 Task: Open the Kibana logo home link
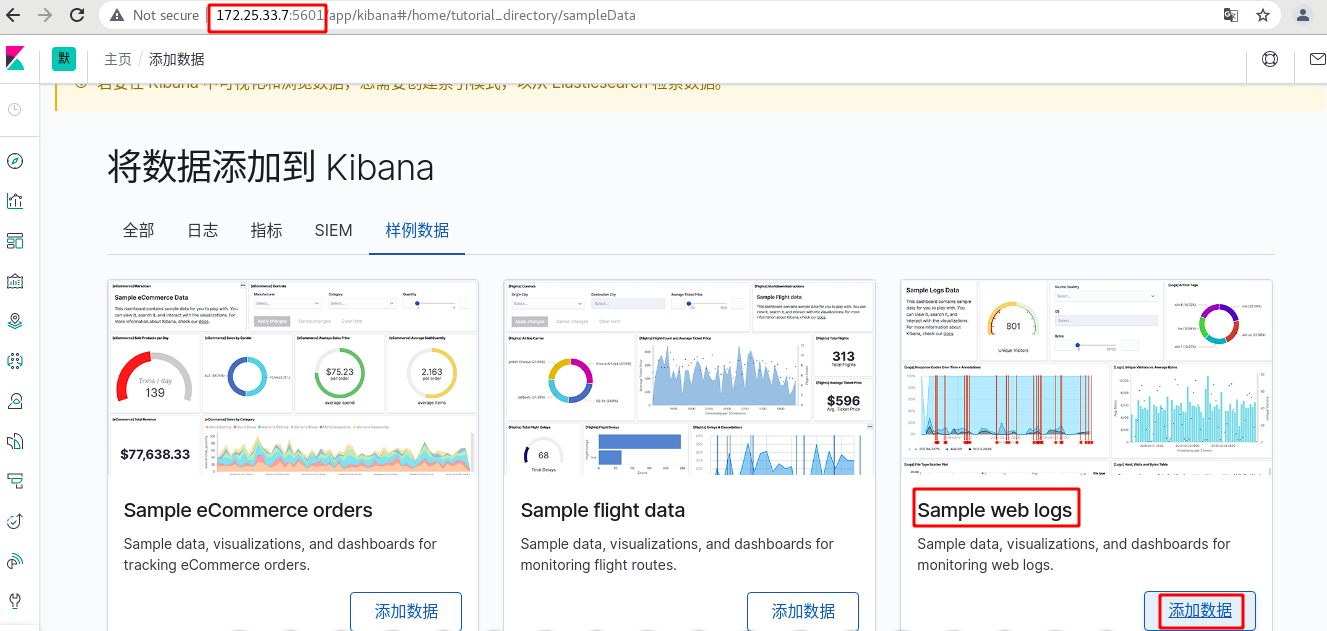15,58
